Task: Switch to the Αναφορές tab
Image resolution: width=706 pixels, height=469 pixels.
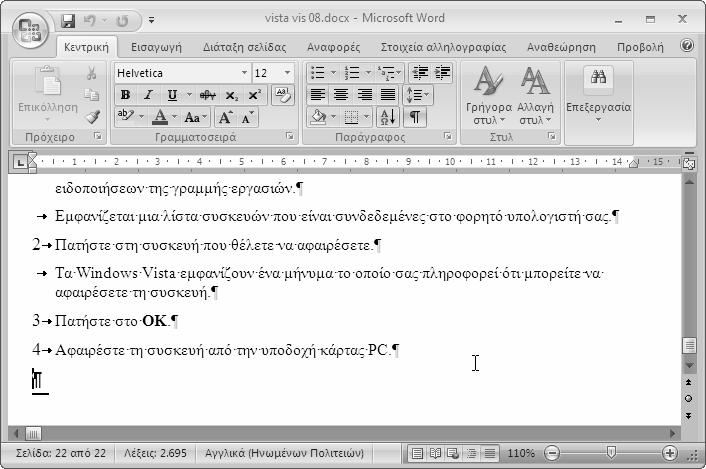Action: point(334,47)
